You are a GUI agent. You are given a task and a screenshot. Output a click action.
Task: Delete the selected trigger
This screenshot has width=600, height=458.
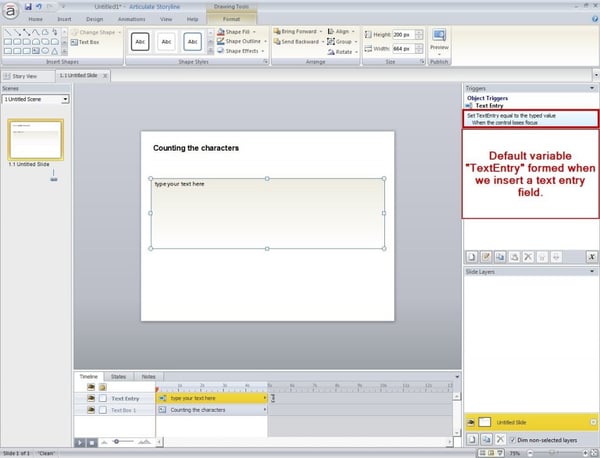528,257
